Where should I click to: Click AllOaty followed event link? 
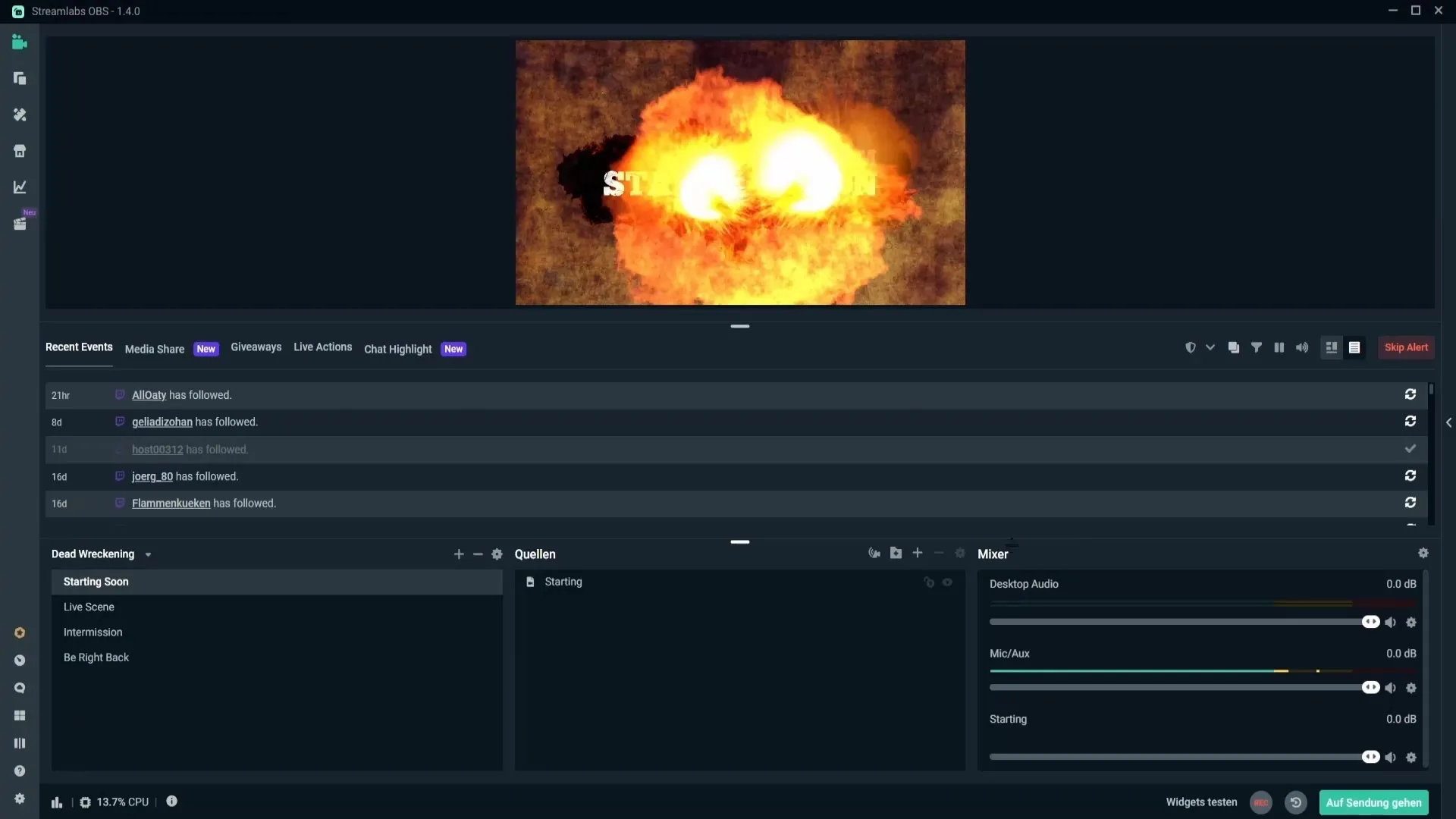pos(148,395)
